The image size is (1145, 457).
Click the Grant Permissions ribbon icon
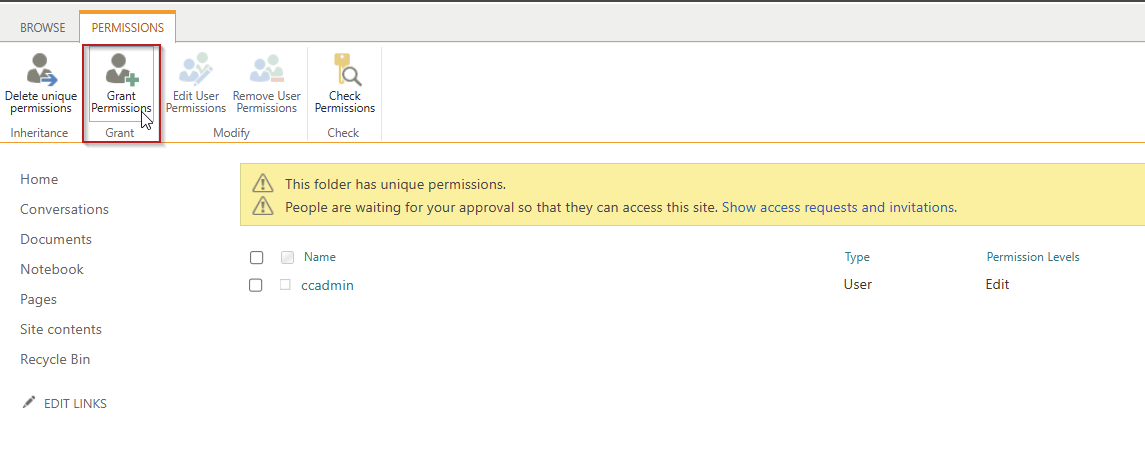coord(122,70)
